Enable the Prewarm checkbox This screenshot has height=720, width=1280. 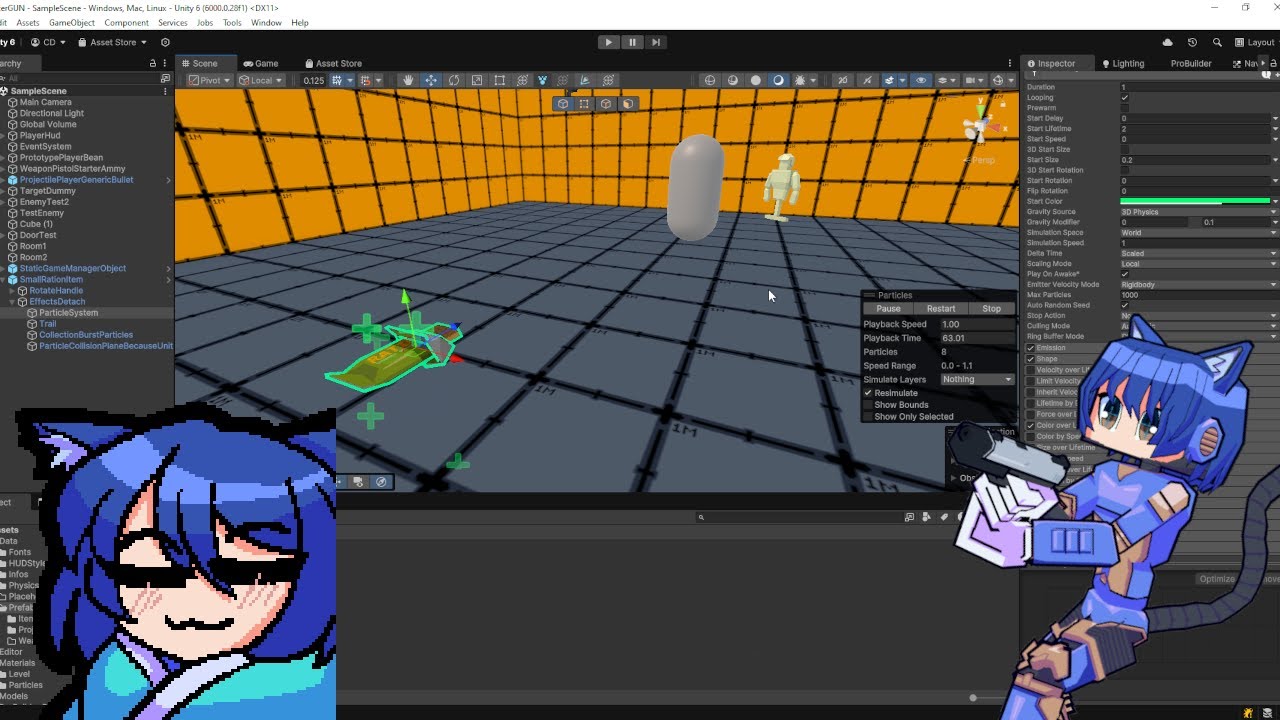tap(1125, 108)
